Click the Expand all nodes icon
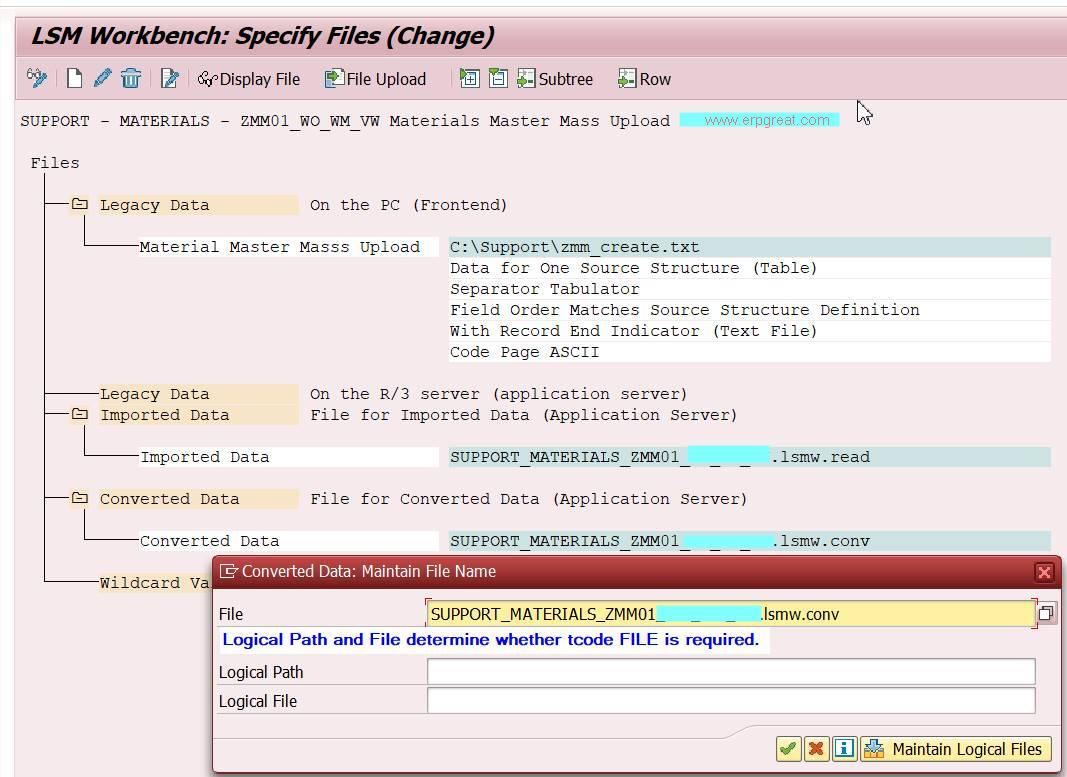The height and width of the screenshot is (777, 1067). click(x=470, y=78)
